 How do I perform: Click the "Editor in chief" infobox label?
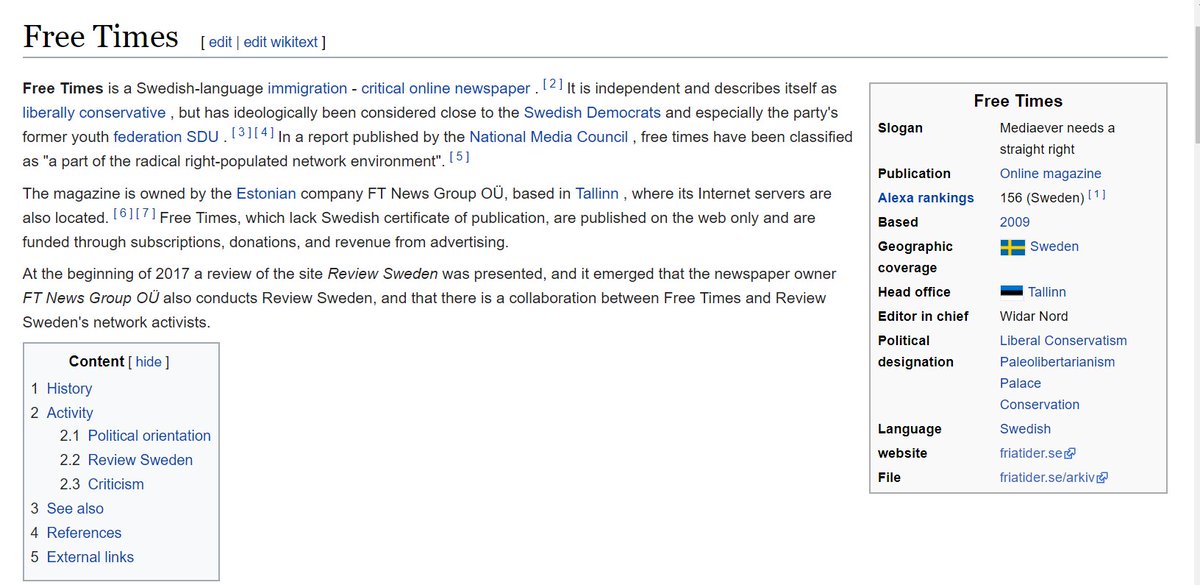pyautogui.click(x=923, y=316)
